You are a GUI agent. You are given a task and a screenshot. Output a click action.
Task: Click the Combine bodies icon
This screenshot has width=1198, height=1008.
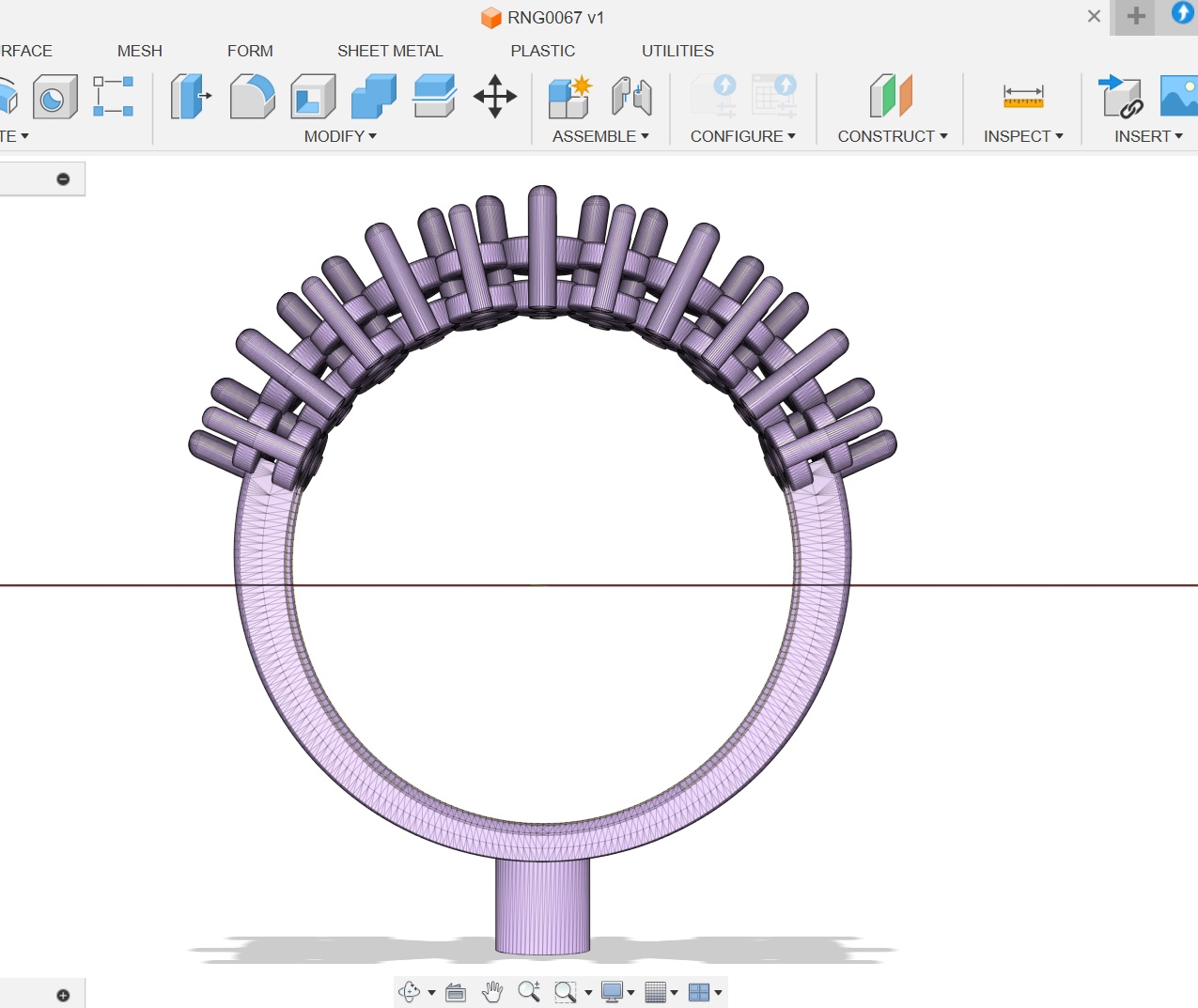373,97
